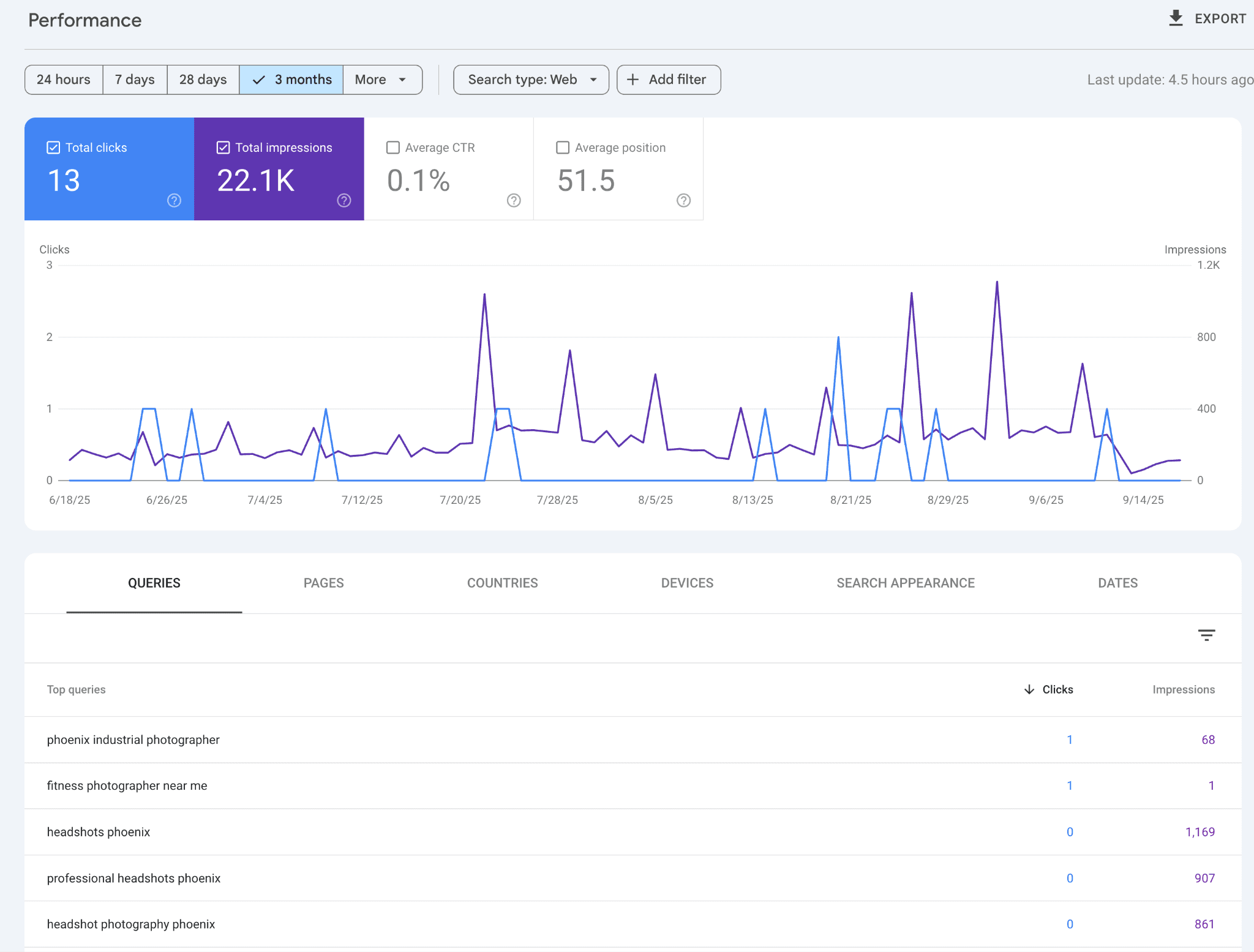Open the help tooltip on Average position card

683,200
